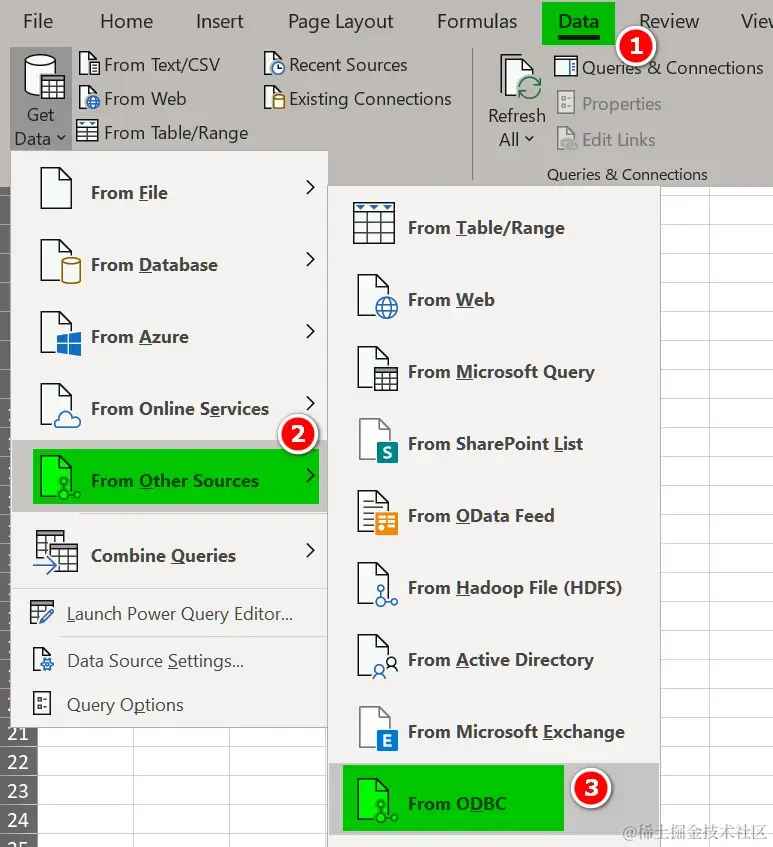Click Data Source Settings... text

pyautogui.click(x=155, y=661)
